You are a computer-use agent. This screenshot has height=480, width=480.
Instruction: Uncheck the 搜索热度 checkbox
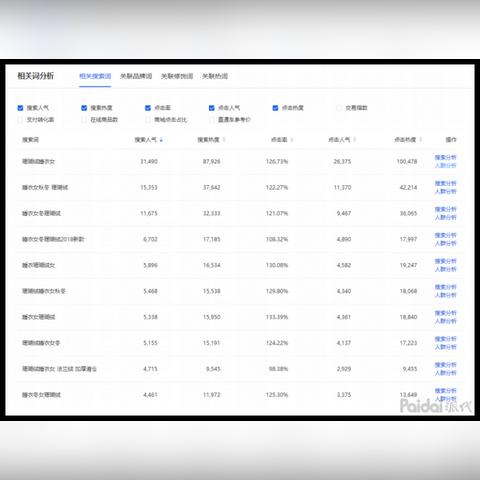coord(84,108)
